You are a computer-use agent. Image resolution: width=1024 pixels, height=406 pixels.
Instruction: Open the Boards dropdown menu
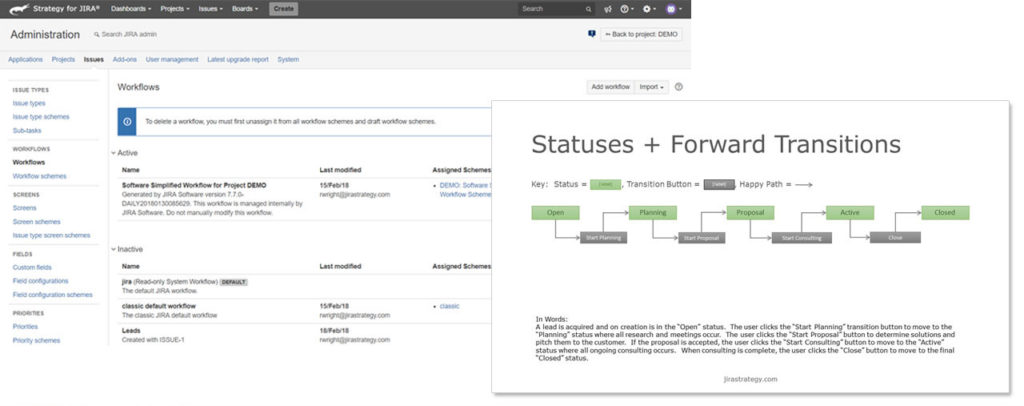click(245, 9)
